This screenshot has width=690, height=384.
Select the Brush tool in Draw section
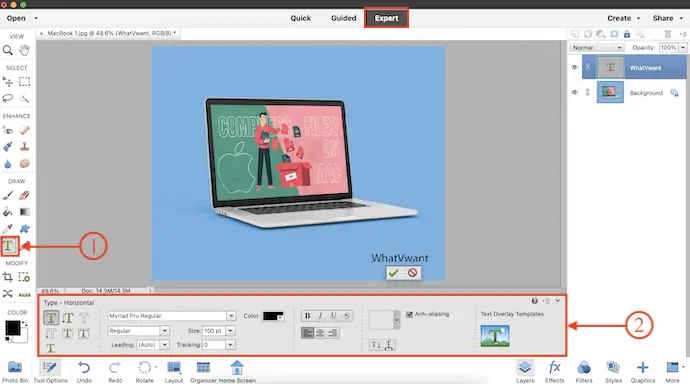[x=7, y=195]
